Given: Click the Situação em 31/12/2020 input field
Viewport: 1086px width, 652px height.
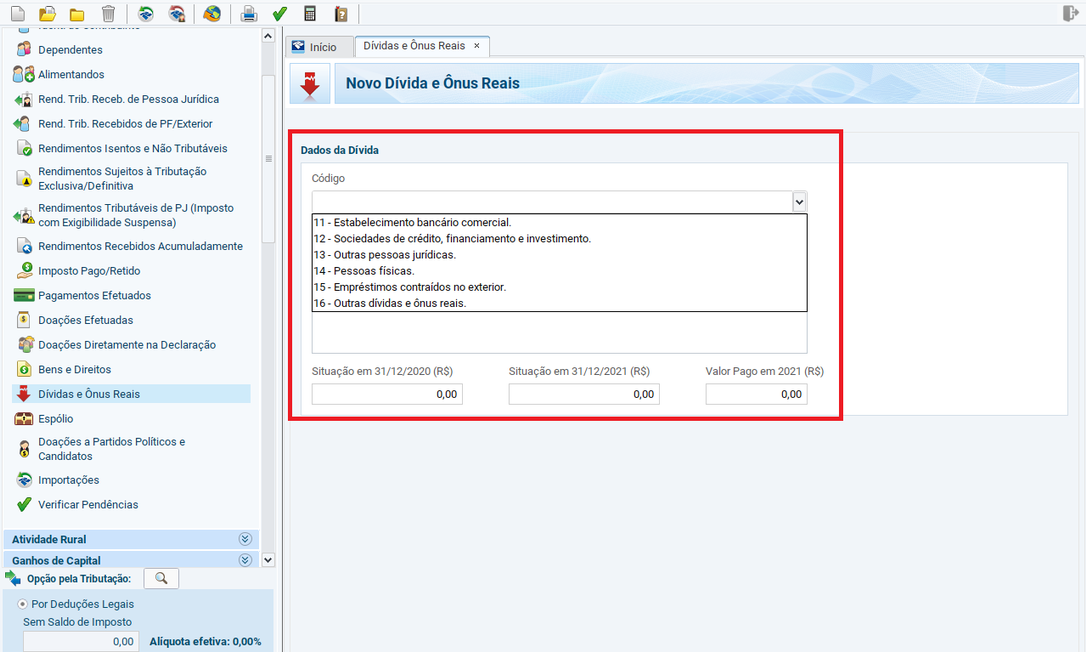Looking at the screenshot, I should pyautogui.click(x=387, y=394).
